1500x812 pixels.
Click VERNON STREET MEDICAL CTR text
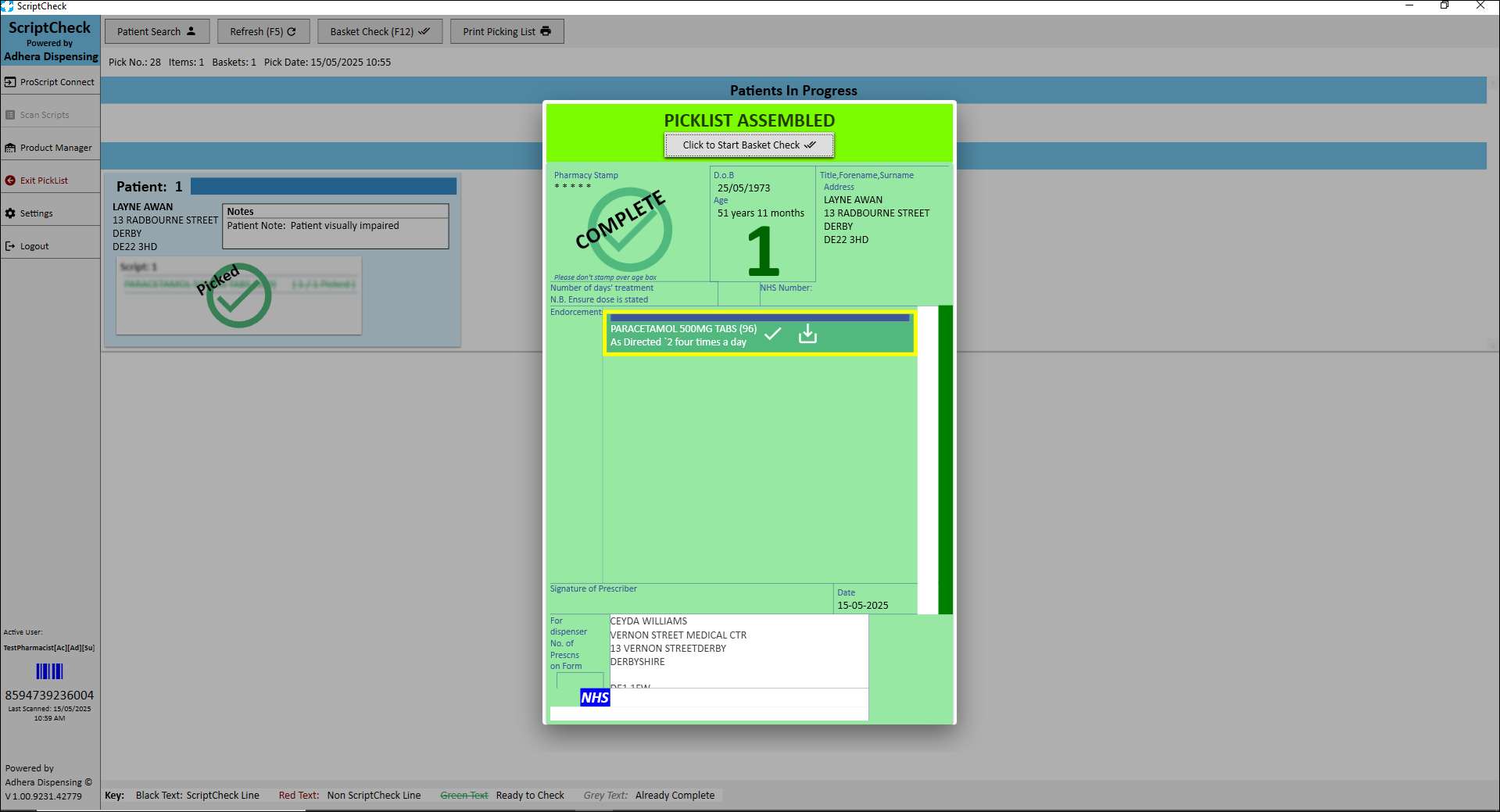pos(678,635)
